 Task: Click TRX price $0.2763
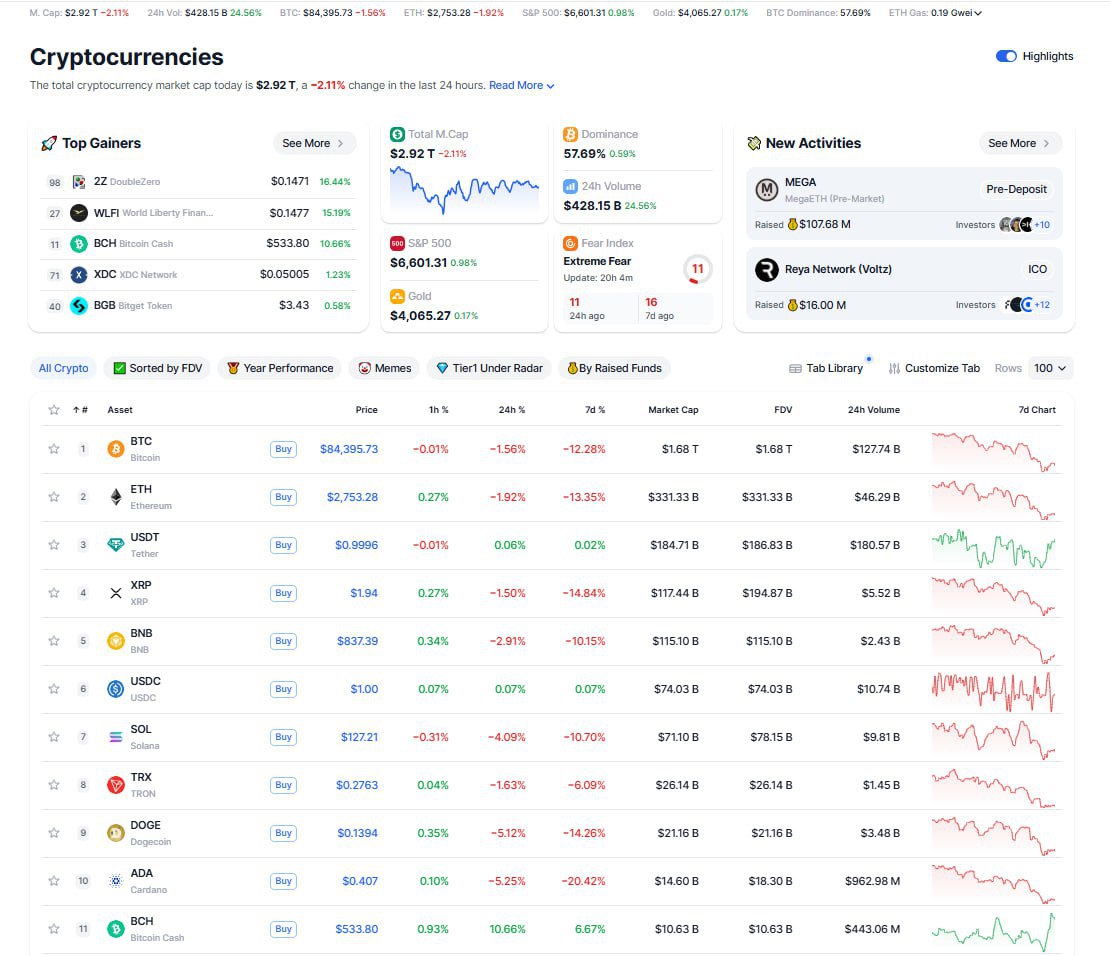357,785
